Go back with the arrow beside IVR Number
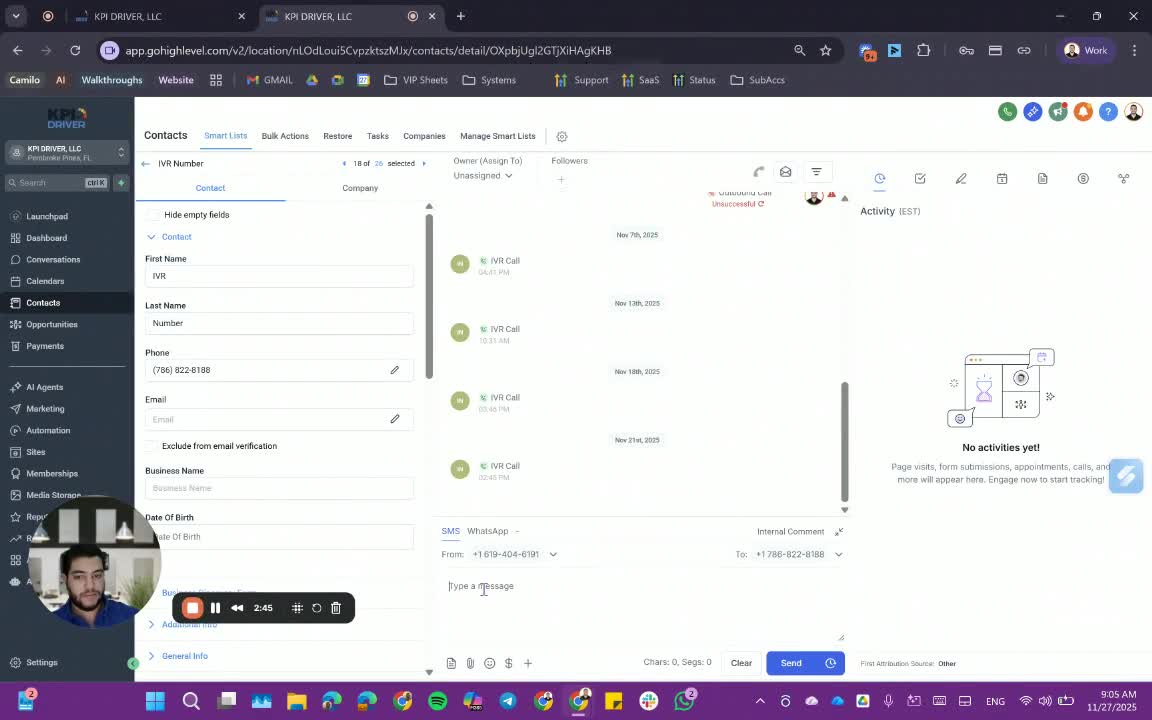 click(x=145, y=164)
